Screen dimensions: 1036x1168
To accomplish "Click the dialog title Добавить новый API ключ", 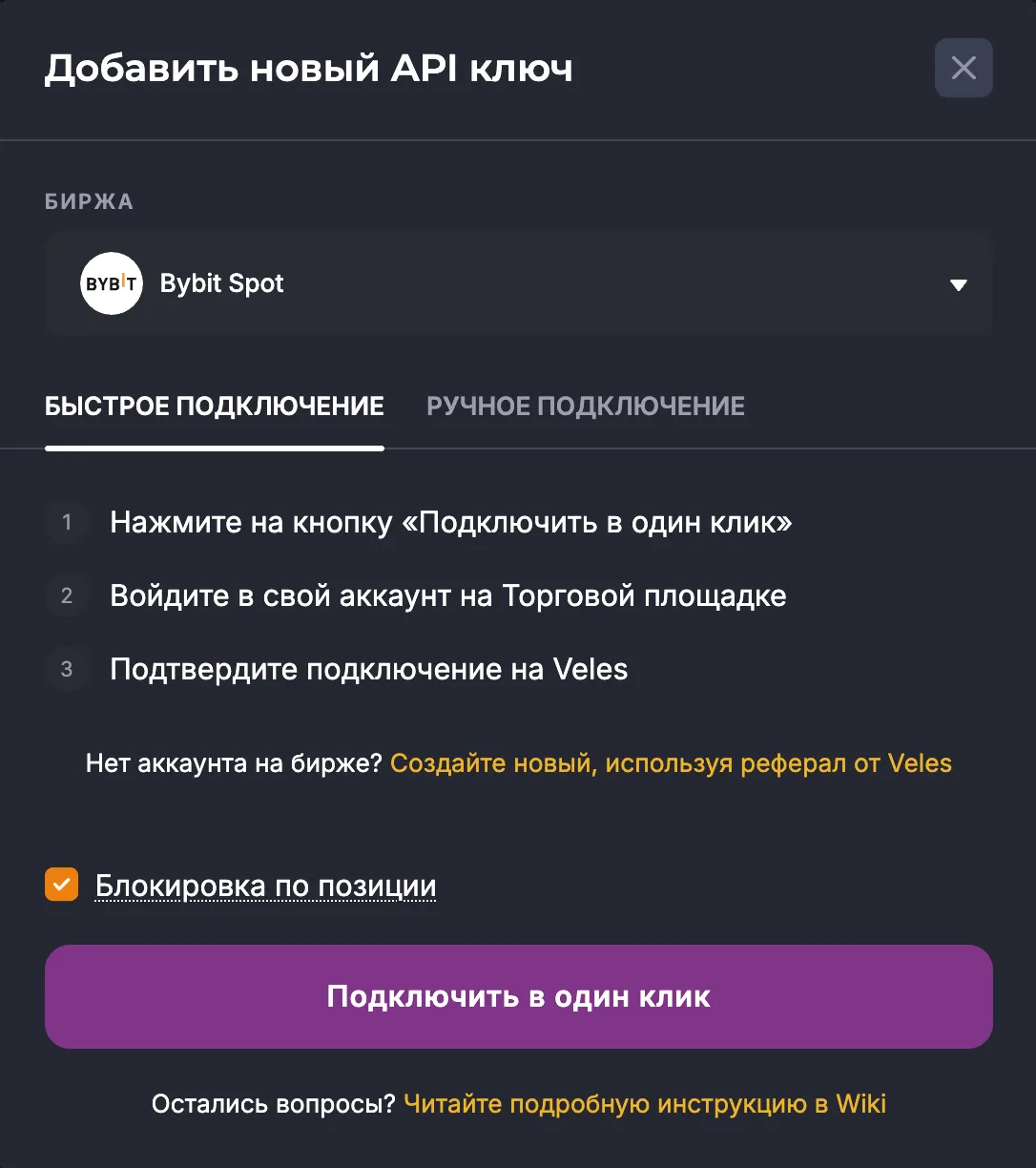I will 310,68.
